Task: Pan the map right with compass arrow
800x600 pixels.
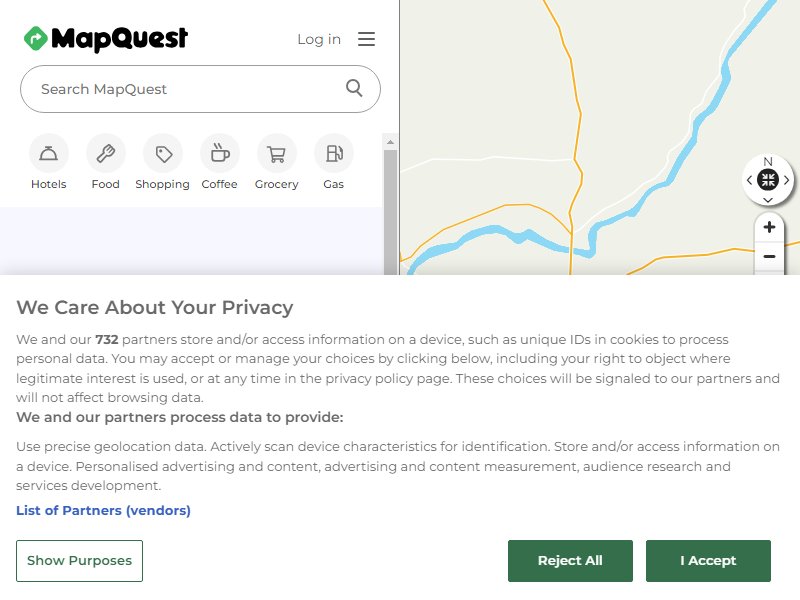Action: [x=787, y=180]
